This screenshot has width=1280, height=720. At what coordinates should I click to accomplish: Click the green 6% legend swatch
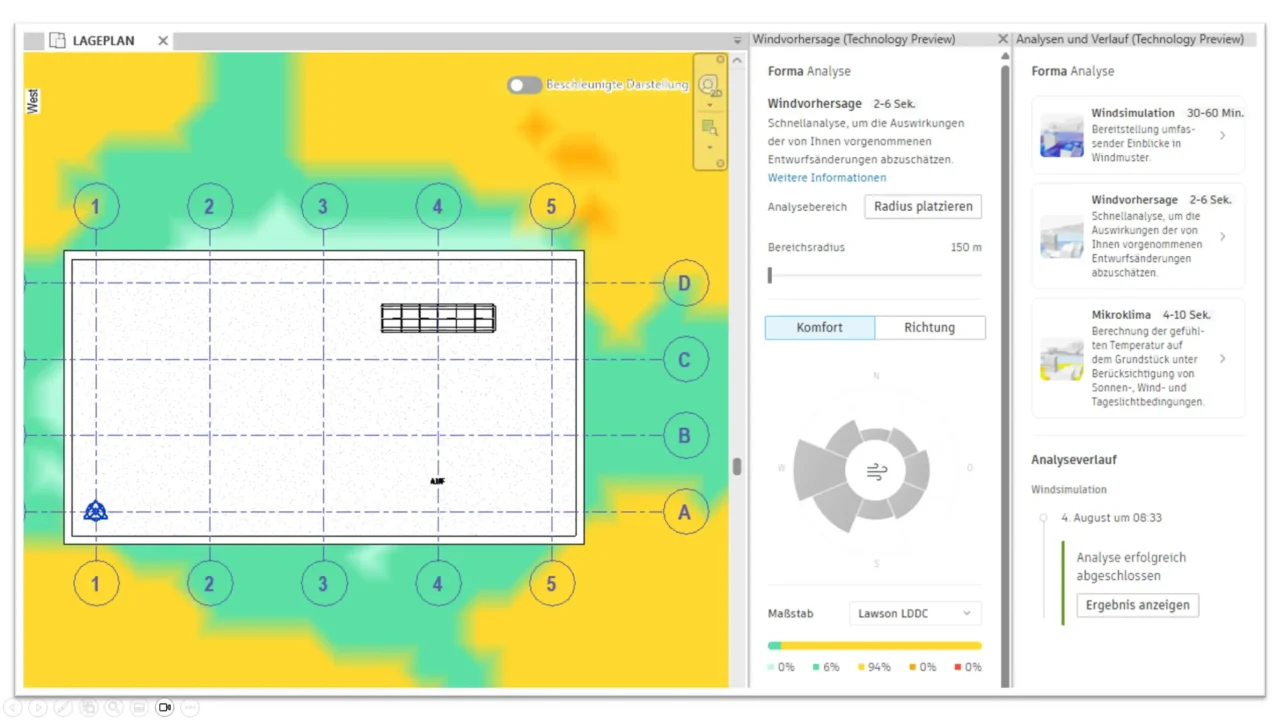[817, 667]
